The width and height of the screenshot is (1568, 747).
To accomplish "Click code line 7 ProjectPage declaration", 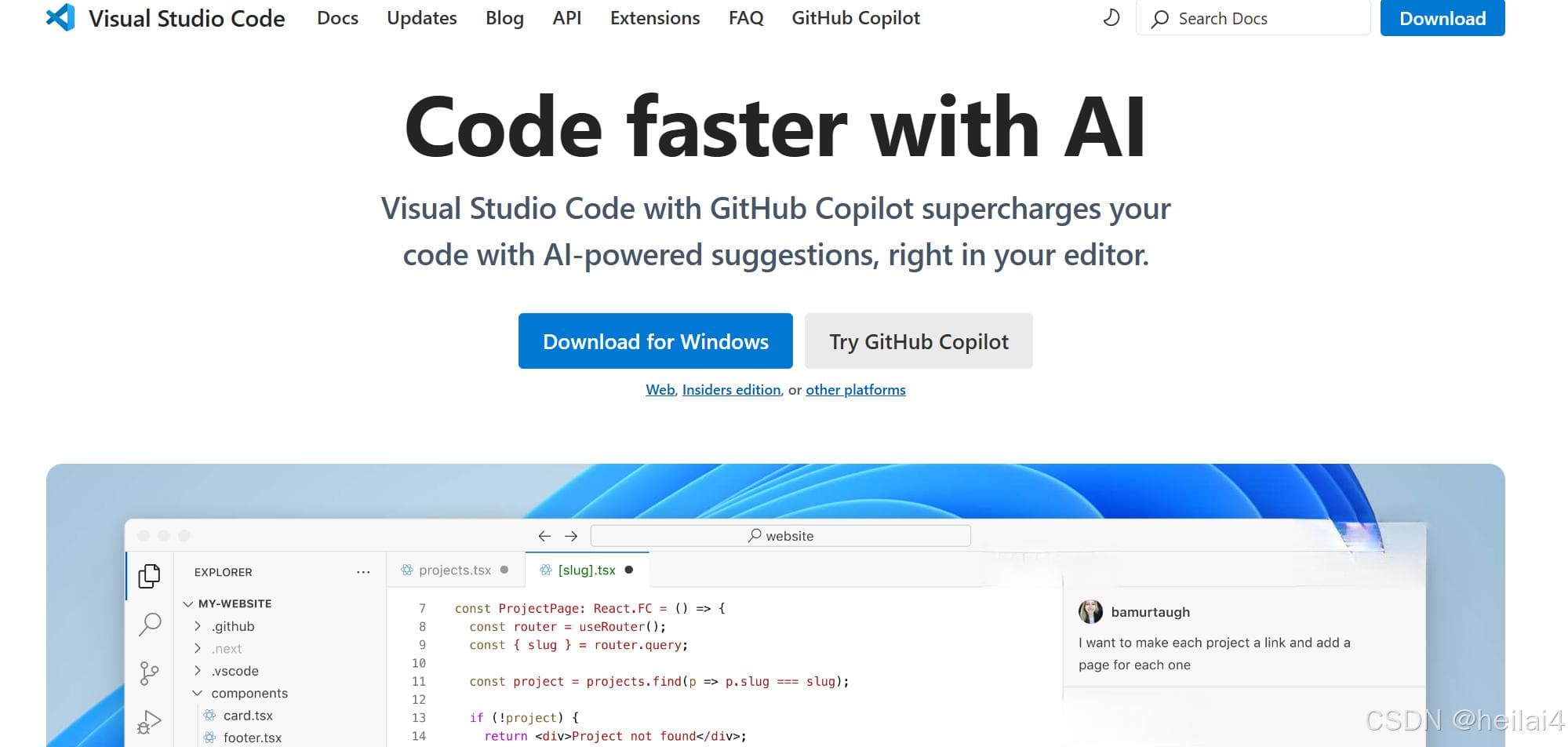I will pyautogui.click(x=590, y=608).
